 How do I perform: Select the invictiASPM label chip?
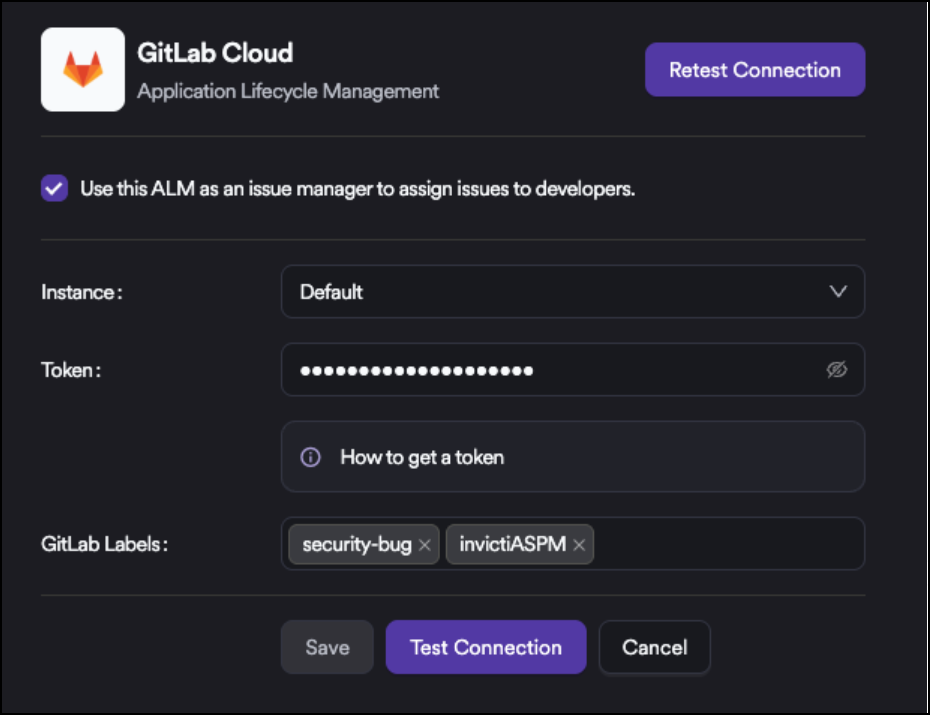512,545
